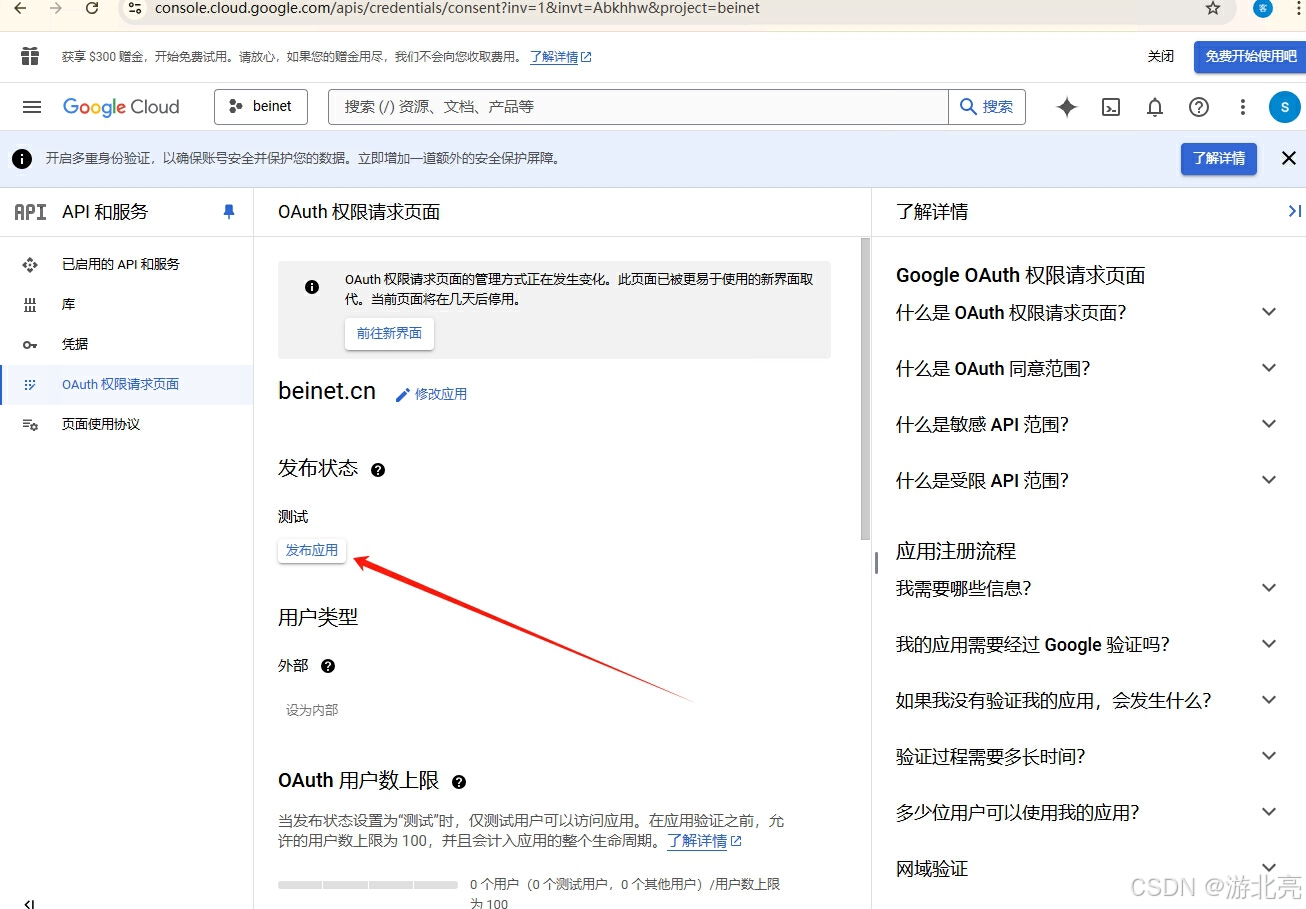The width and height of the screenshot is (1306, 909).
Task: Click 免费开始使用吧 button
Action: coord(1250,57)
